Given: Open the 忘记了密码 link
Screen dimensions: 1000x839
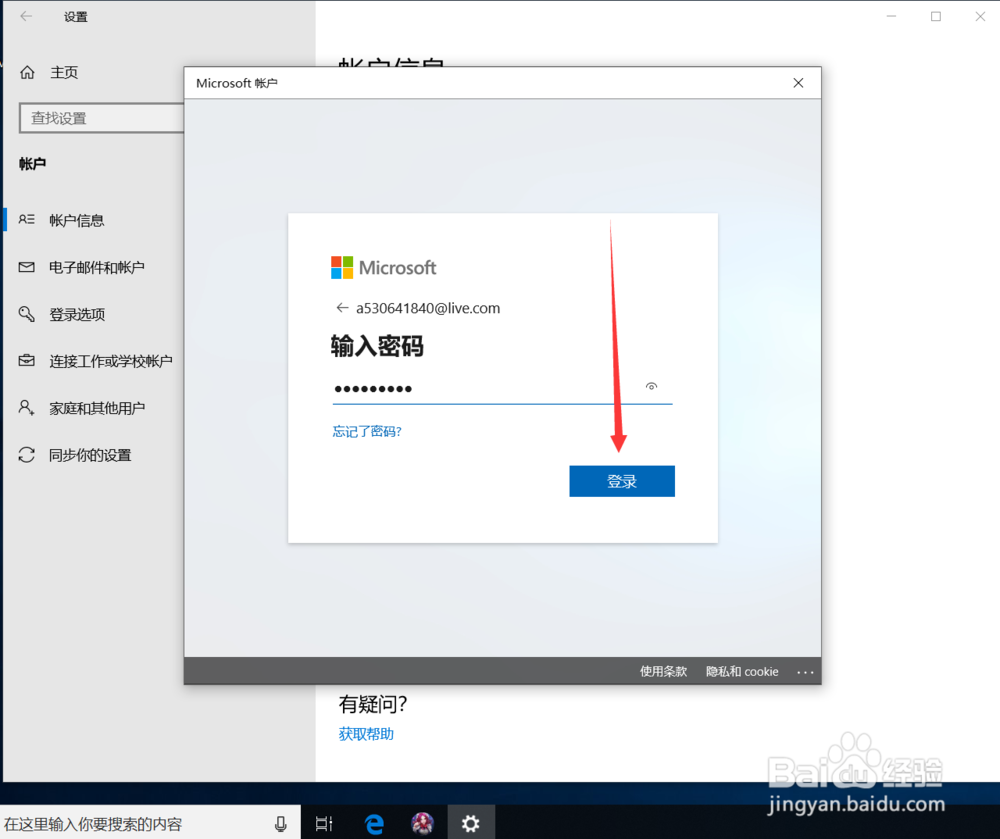Looking at the screenshot, I should click(366, 431).
